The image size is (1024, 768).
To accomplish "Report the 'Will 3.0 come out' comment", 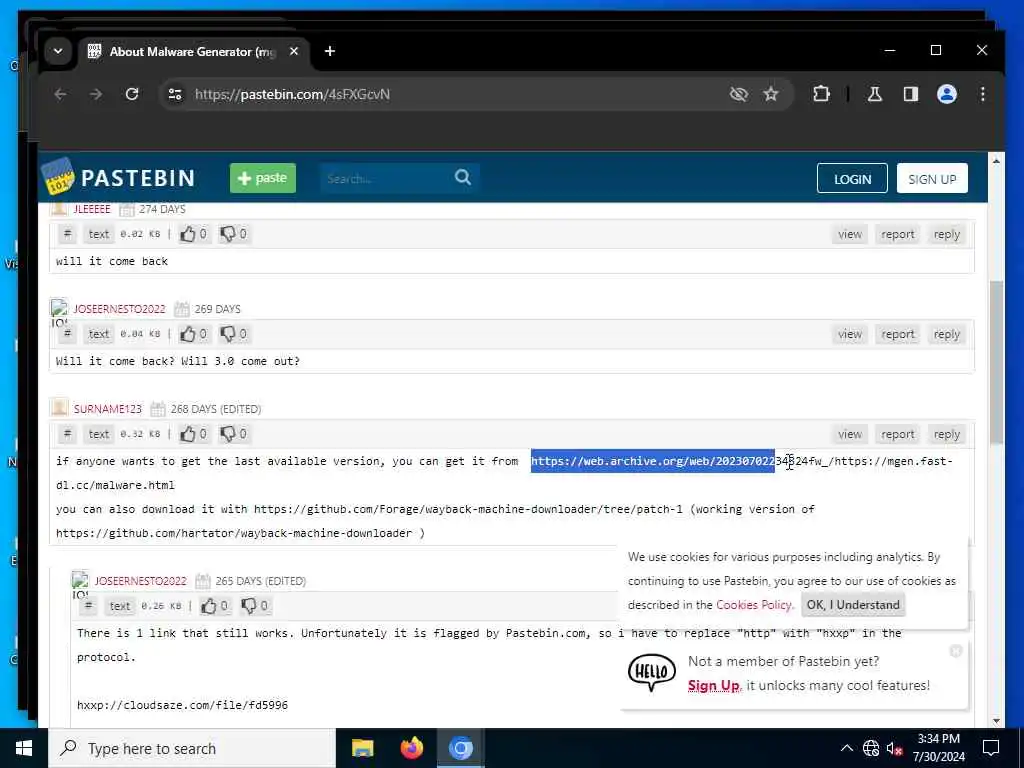I will point(897,334).
